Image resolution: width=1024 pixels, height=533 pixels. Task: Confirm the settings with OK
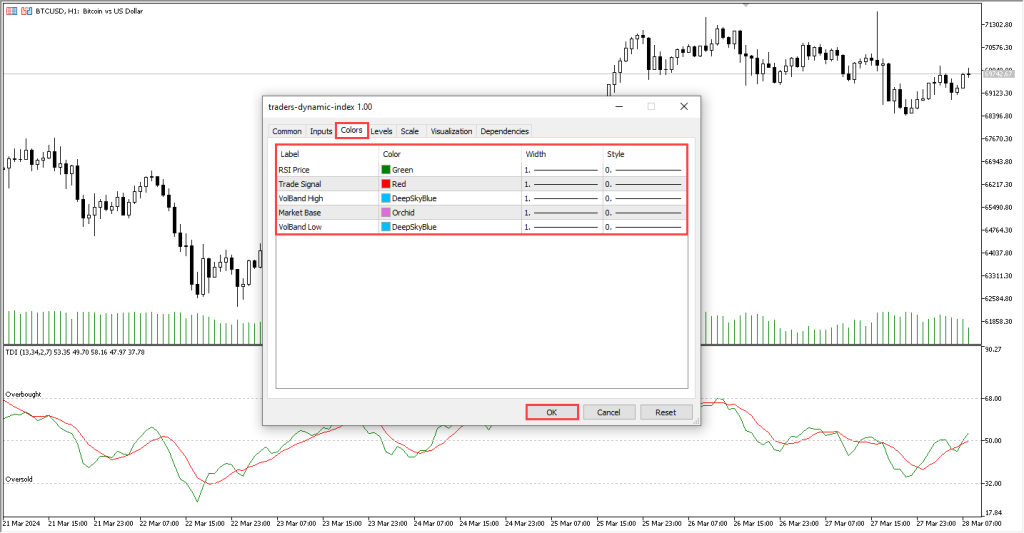pos(552,412)
